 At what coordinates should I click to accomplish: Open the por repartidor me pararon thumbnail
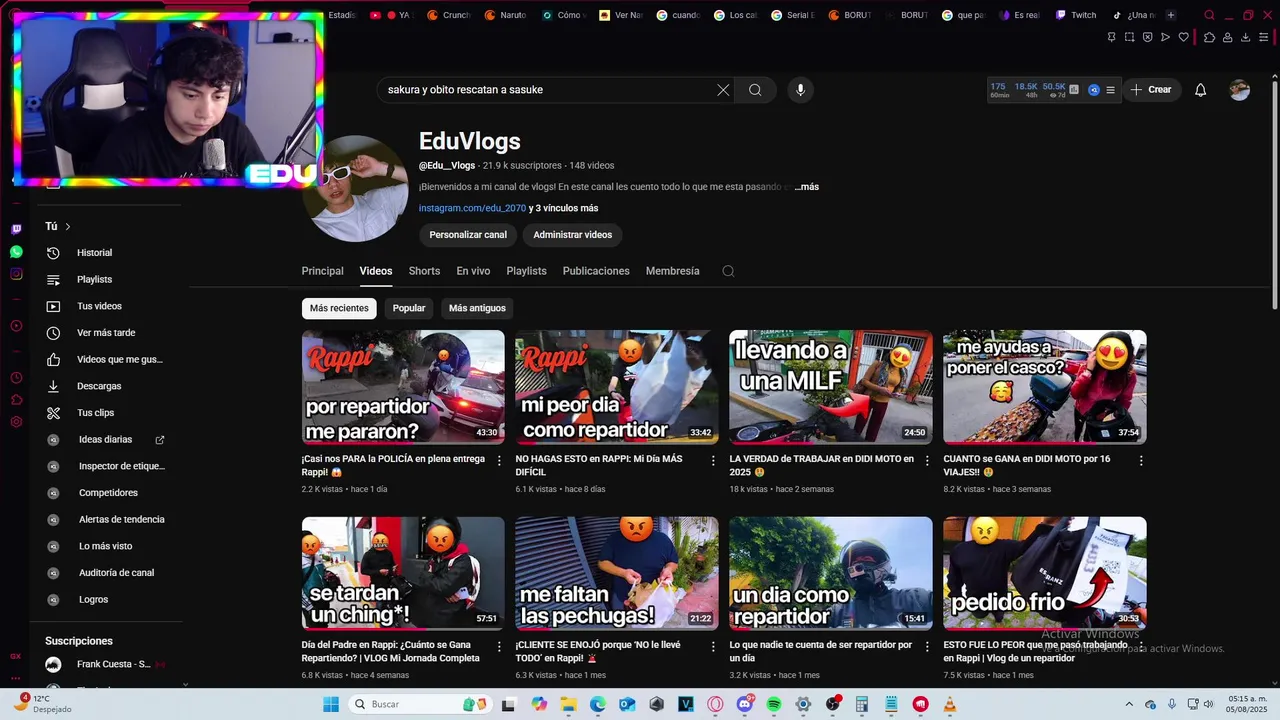point(403,387)
